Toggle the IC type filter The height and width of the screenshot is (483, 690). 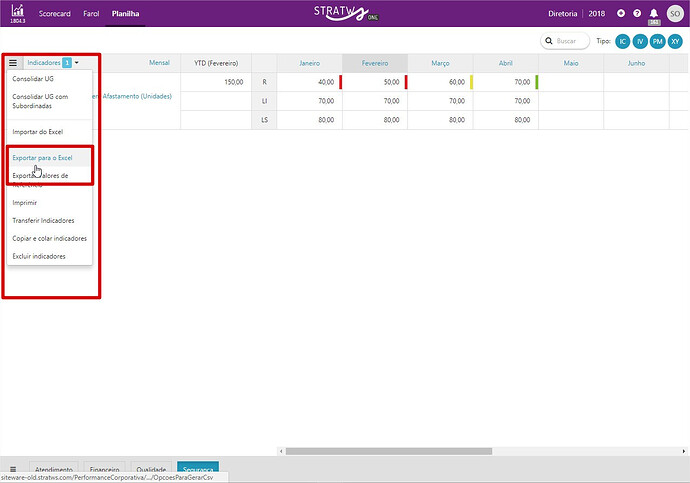(622, 41)
